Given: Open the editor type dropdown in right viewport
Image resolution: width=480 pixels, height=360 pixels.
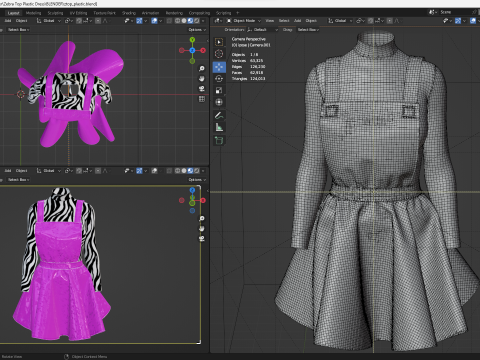Looking at the screenshot, I should [218, 21].
